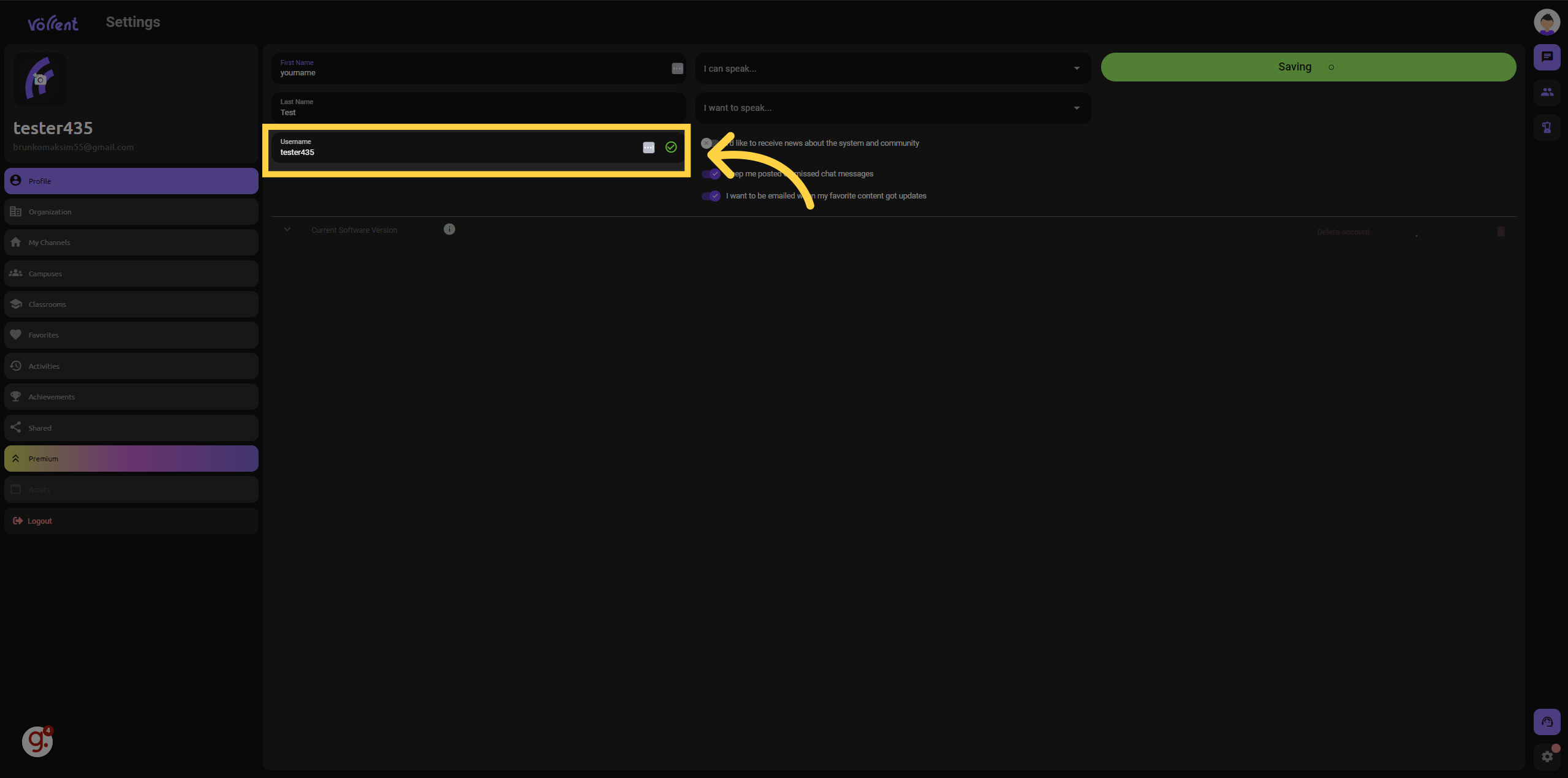Open the Shared settings section
The image size is (1568, 778).
coord(131,428)
